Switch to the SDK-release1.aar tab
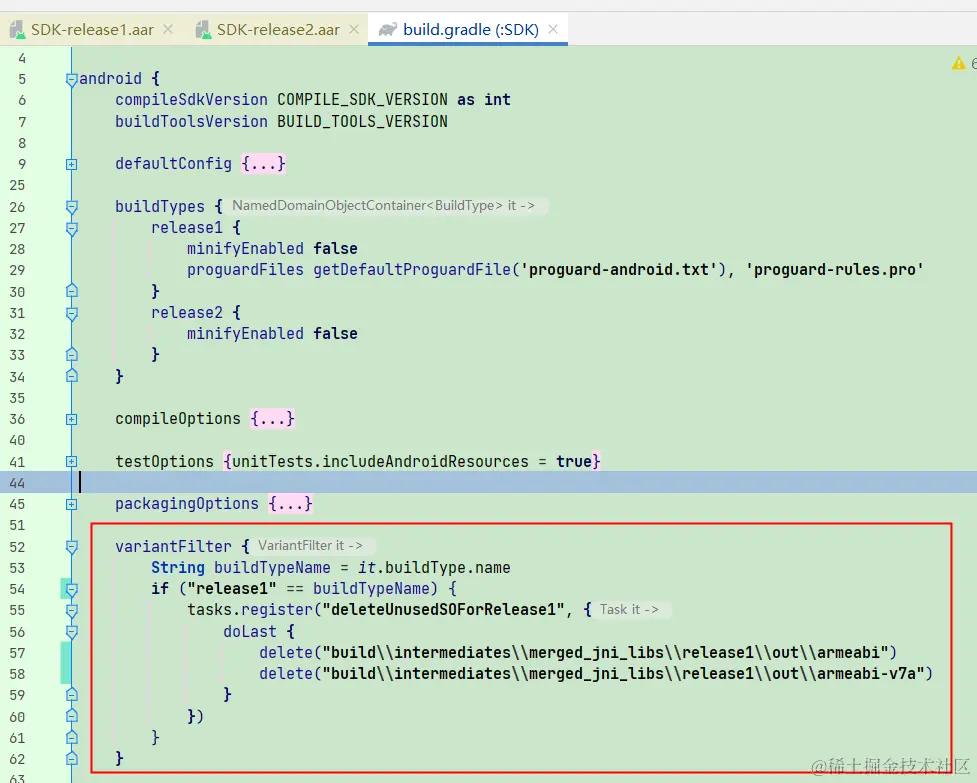Screen dimensions: 977x783 coord(92,29)
